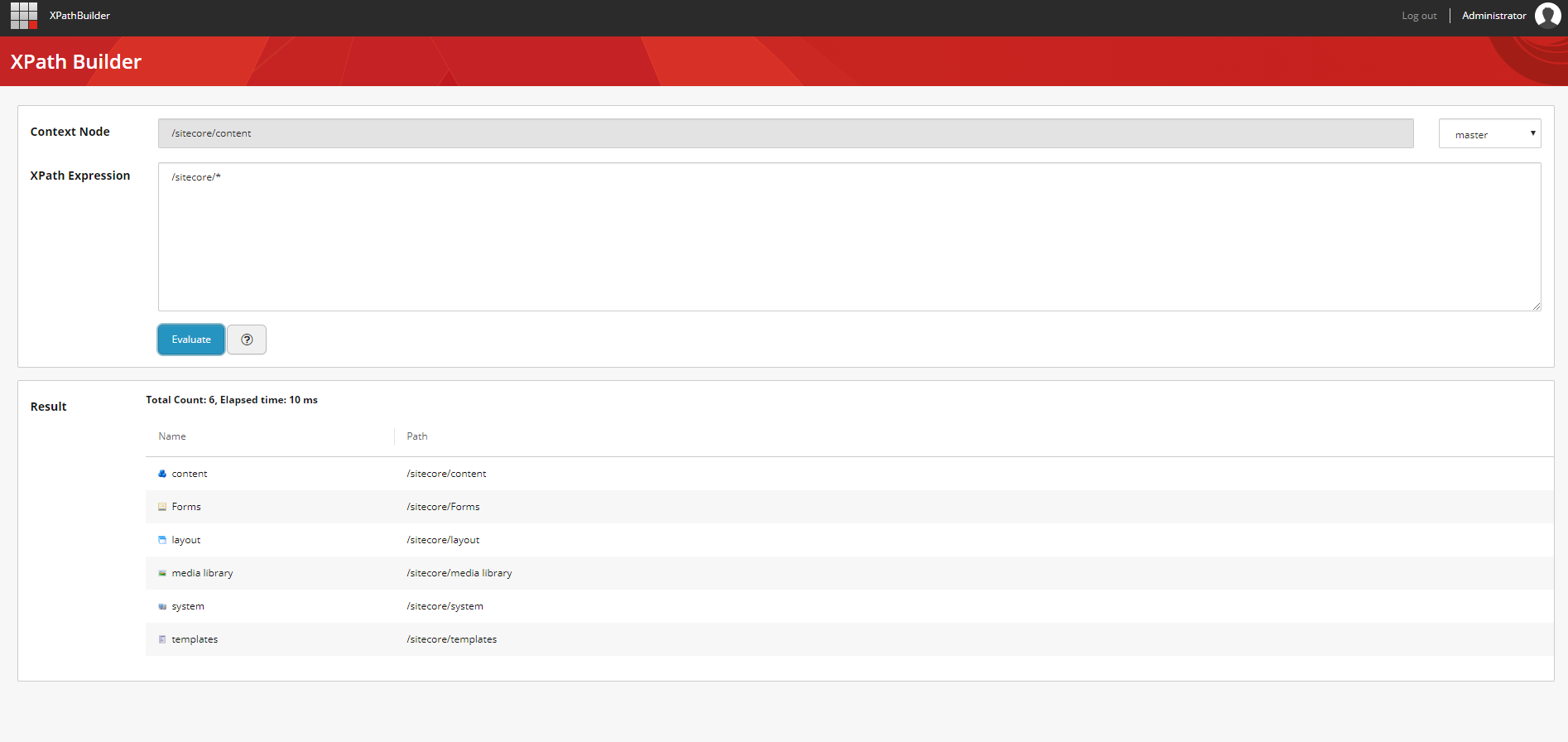Click the system item icon
This screenshot has width=1568, height=742.
pos(162,606)
